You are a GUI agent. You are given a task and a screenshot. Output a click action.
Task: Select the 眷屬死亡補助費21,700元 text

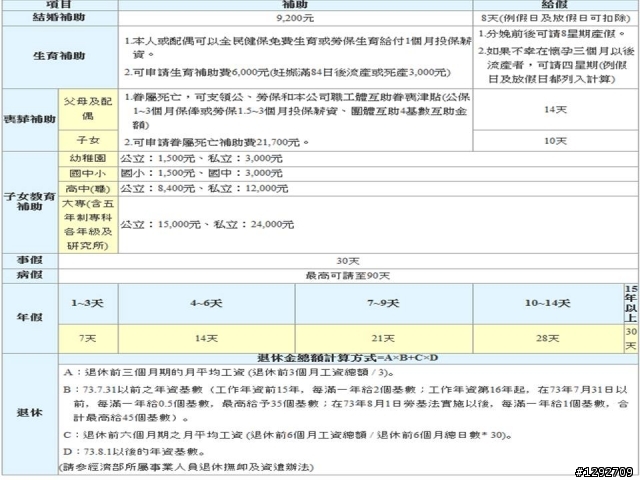216,142
